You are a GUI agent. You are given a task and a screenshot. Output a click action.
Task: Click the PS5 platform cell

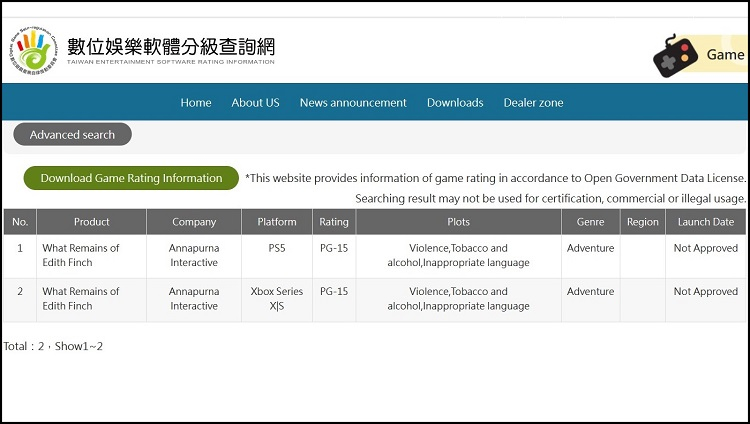[277, 248]
